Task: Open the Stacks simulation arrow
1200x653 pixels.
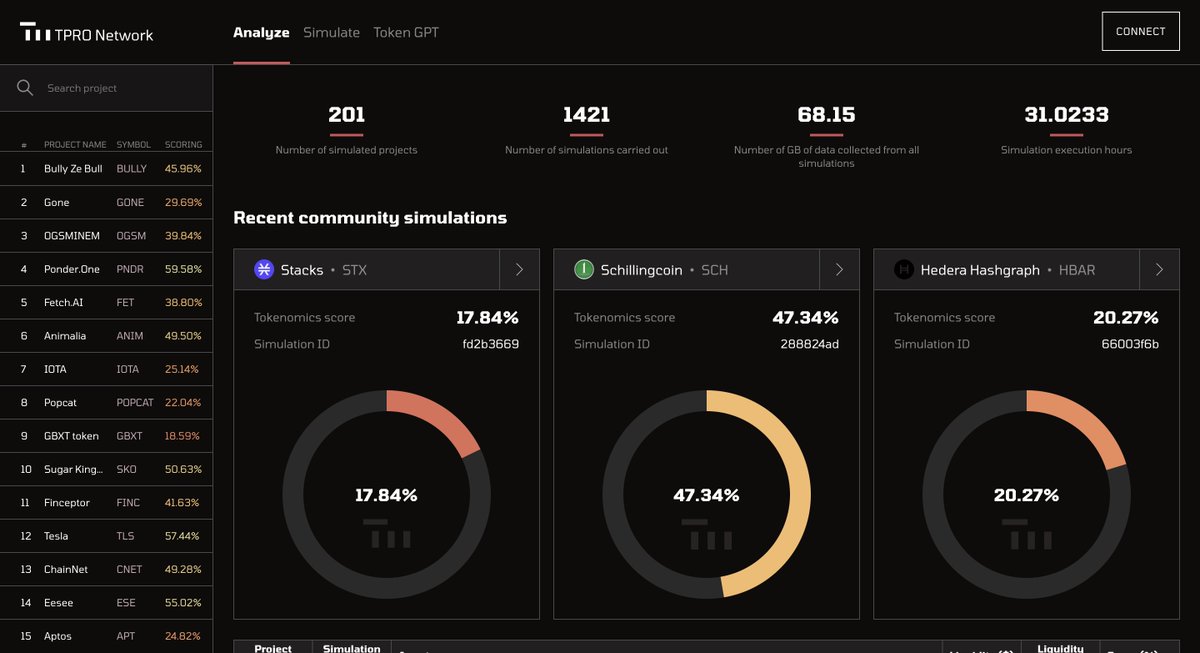Action: [x=519, y=270]
